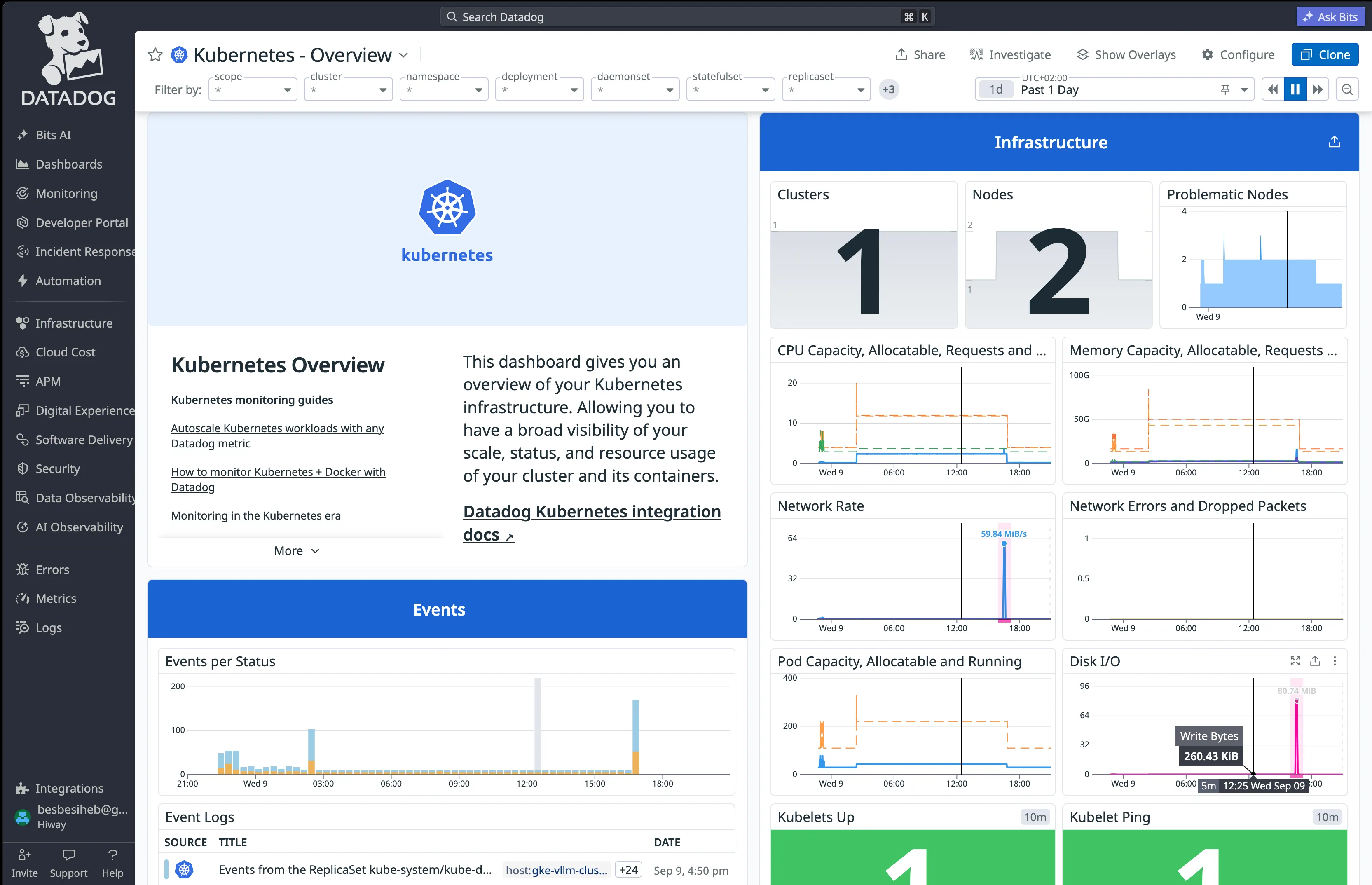Click the AI Observability sidebar icon
This screenshot has width=1372, height=885.
pos(22,527)
